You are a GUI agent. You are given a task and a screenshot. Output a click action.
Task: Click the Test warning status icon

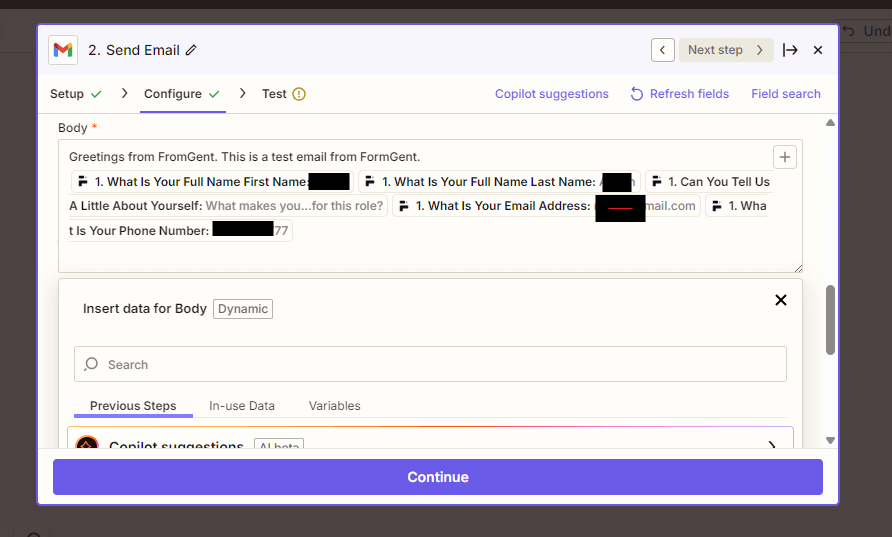[299, 94]
